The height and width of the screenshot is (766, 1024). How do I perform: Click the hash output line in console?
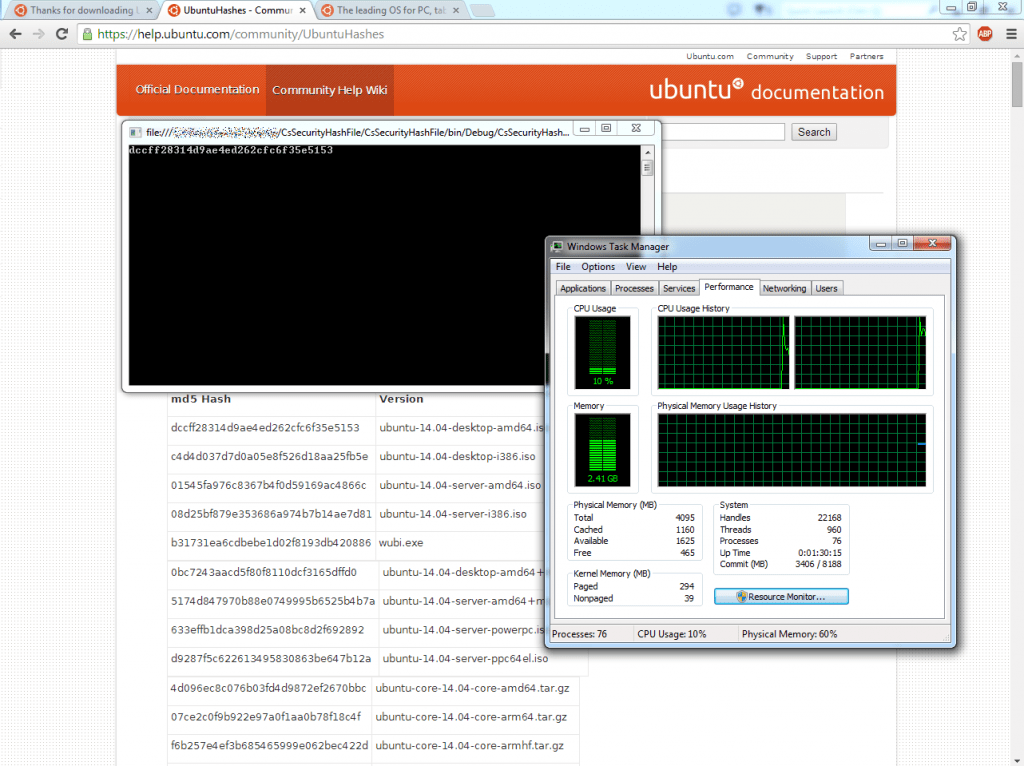(231, 150)
